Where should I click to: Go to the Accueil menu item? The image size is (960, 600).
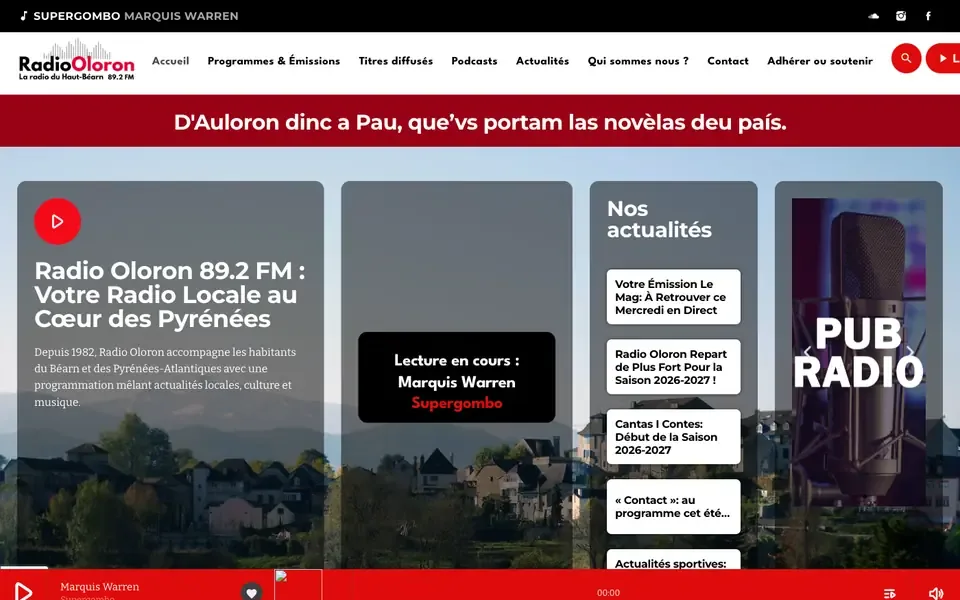click(170, 61)
